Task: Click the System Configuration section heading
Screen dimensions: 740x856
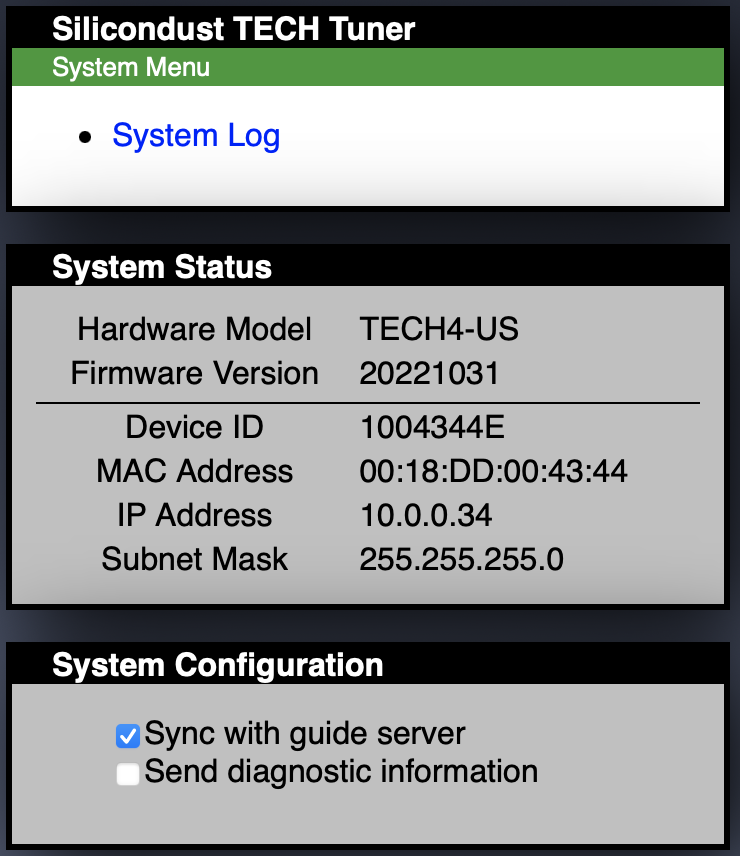Action: [x=217, y=665]
